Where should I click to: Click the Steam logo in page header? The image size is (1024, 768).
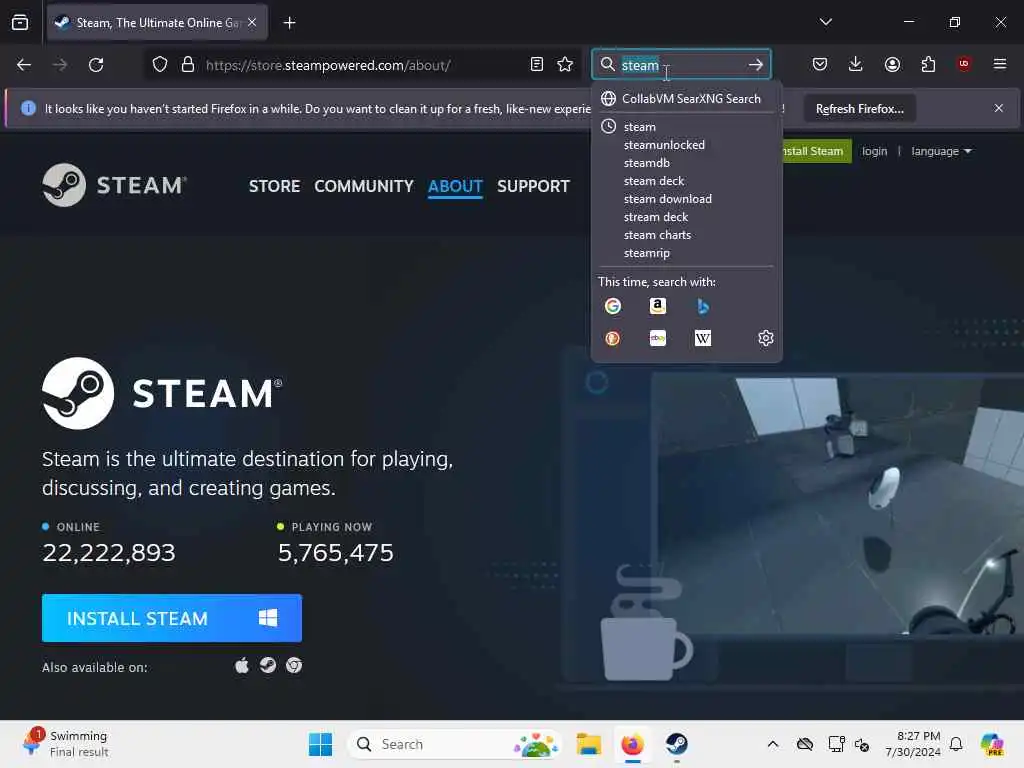[x=114, y=185]
